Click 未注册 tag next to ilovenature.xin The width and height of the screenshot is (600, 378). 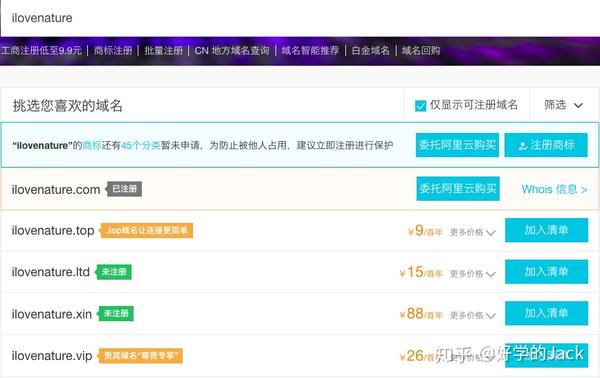(116, 313)
